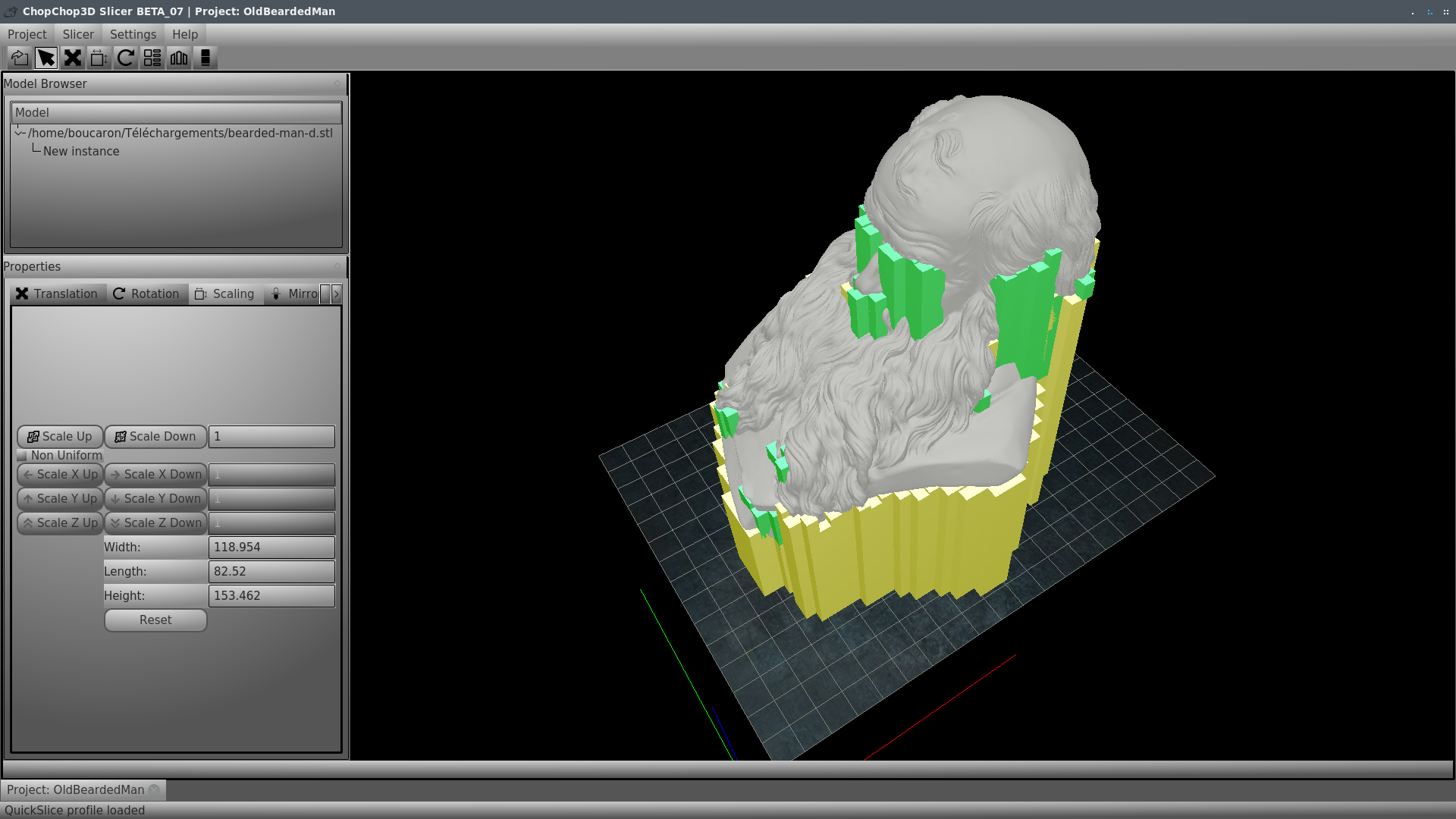
Task: Click Reset scaling button
Action: click(156, 619)
